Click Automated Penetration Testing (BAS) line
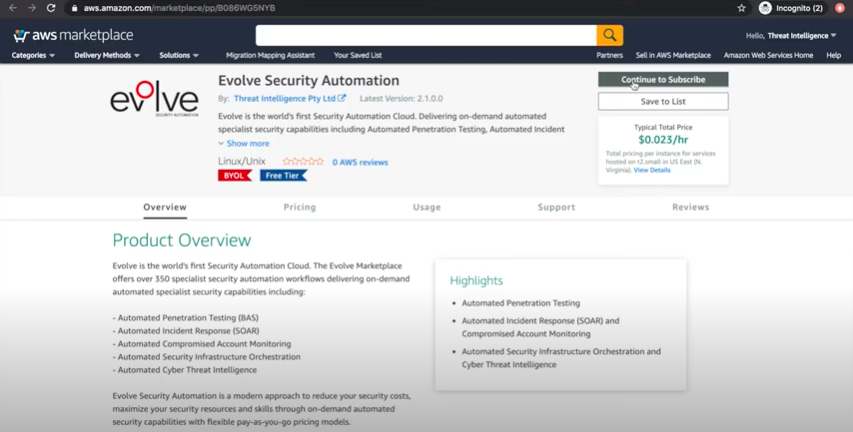 (186, 318)
